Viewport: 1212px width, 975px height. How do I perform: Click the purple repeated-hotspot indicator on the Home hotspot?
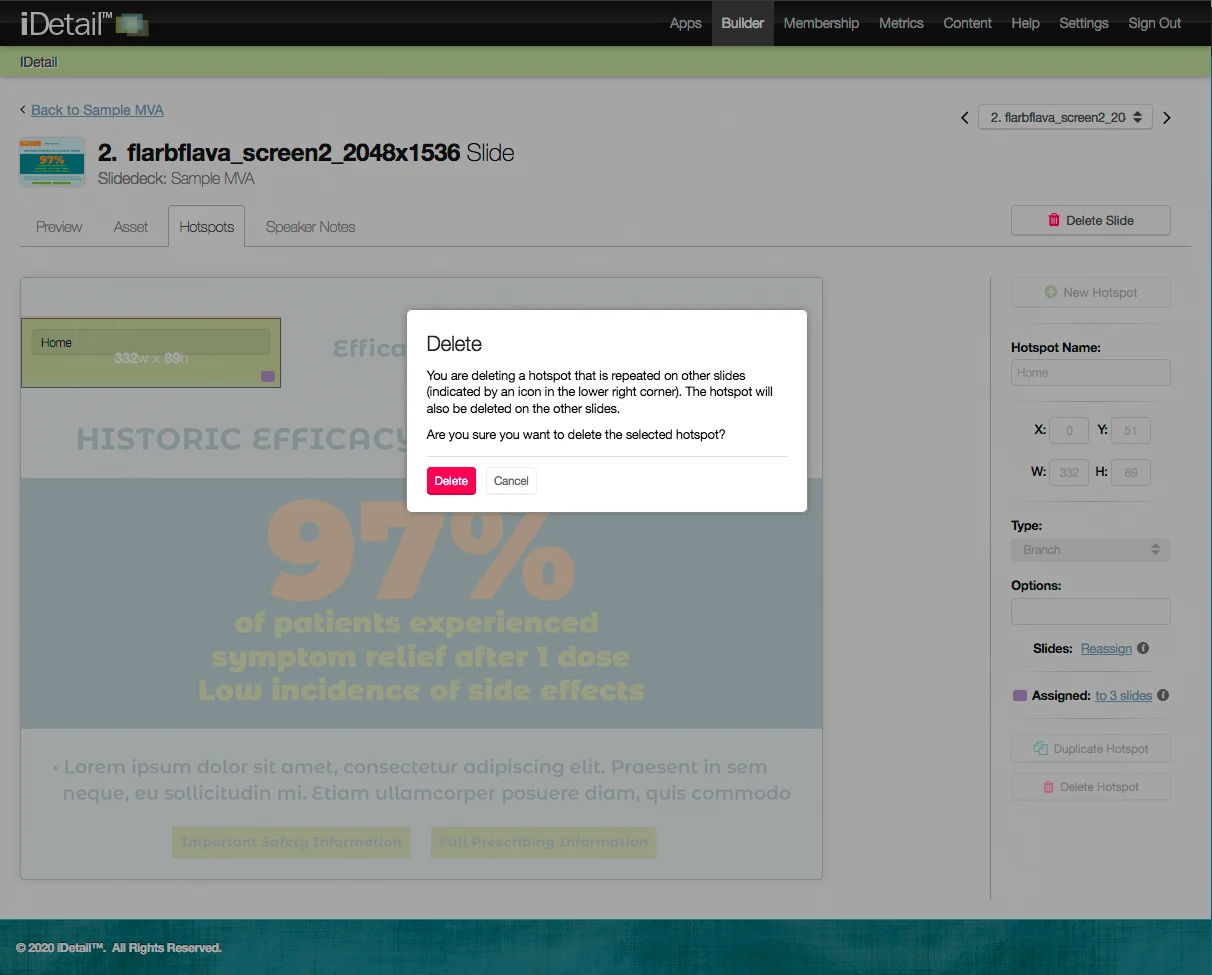click(268, 376)
